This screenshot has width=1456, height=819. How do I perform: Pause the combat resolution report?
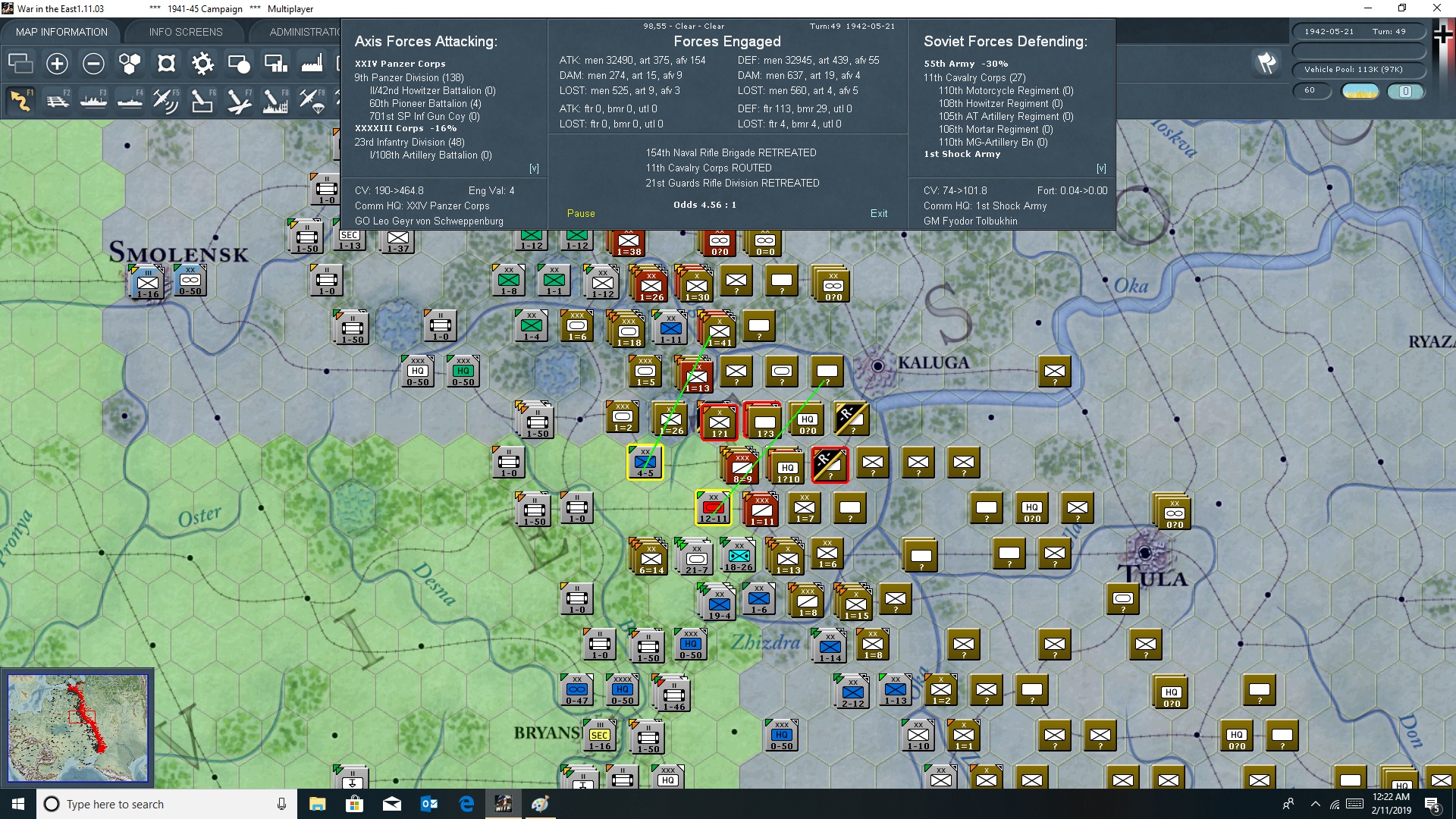click(x=581, y=214)
